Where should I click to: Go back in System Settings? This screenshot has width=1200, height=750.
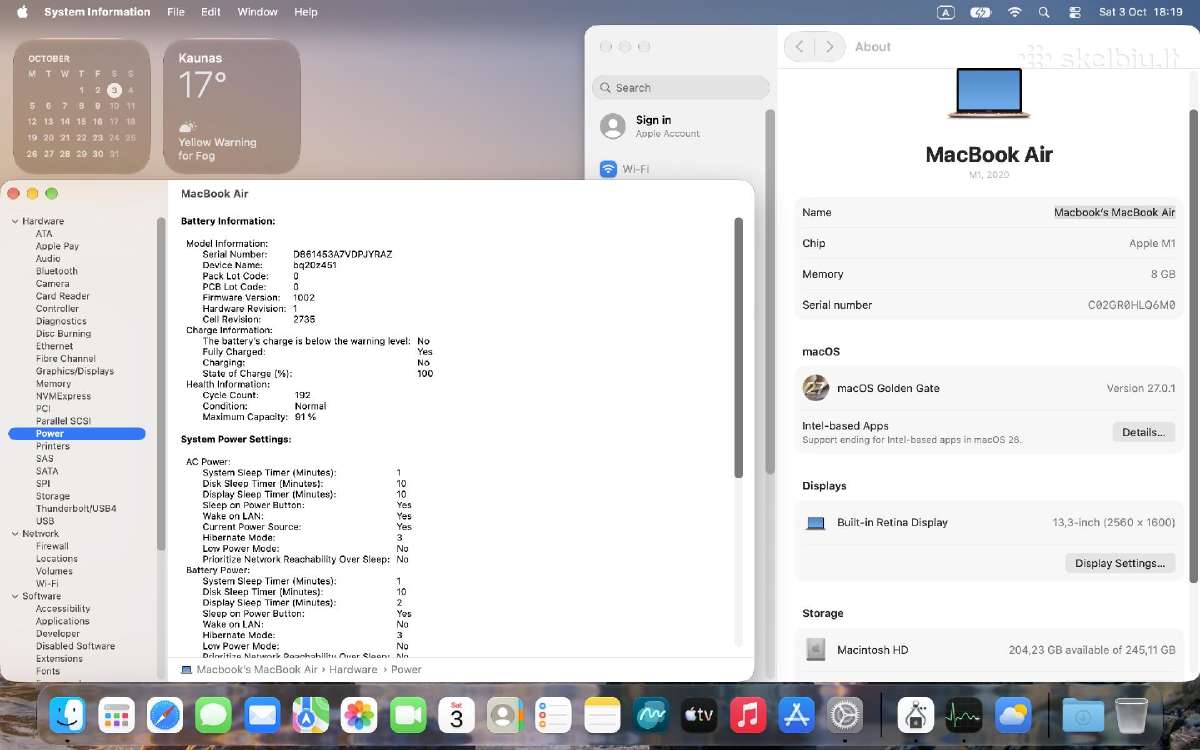click(x=799, y=47)
